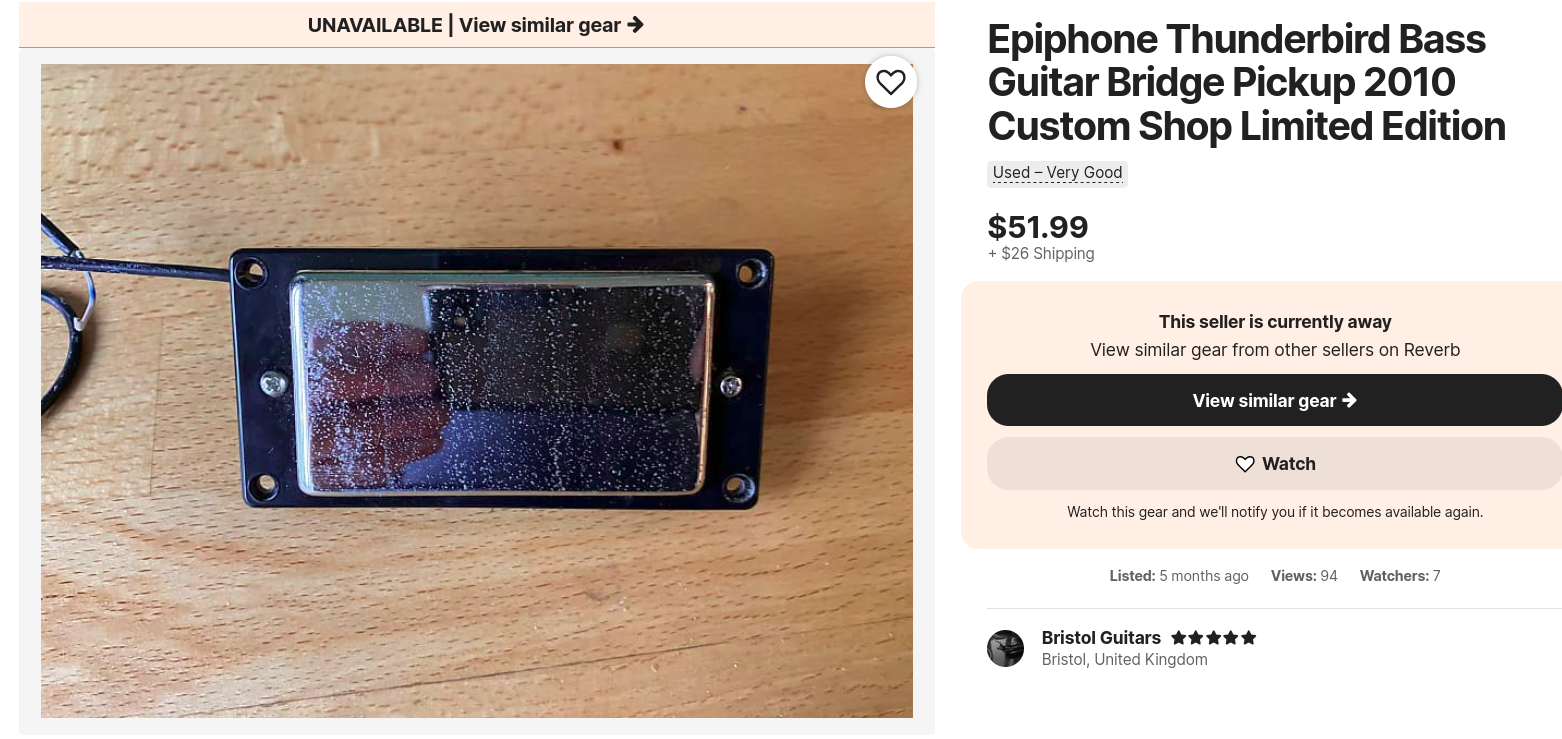Image resolution: width=1562 pixels, height=739 pixels.
Task: Click the heart icon inside the Watch button
Action: (1245, 464)
